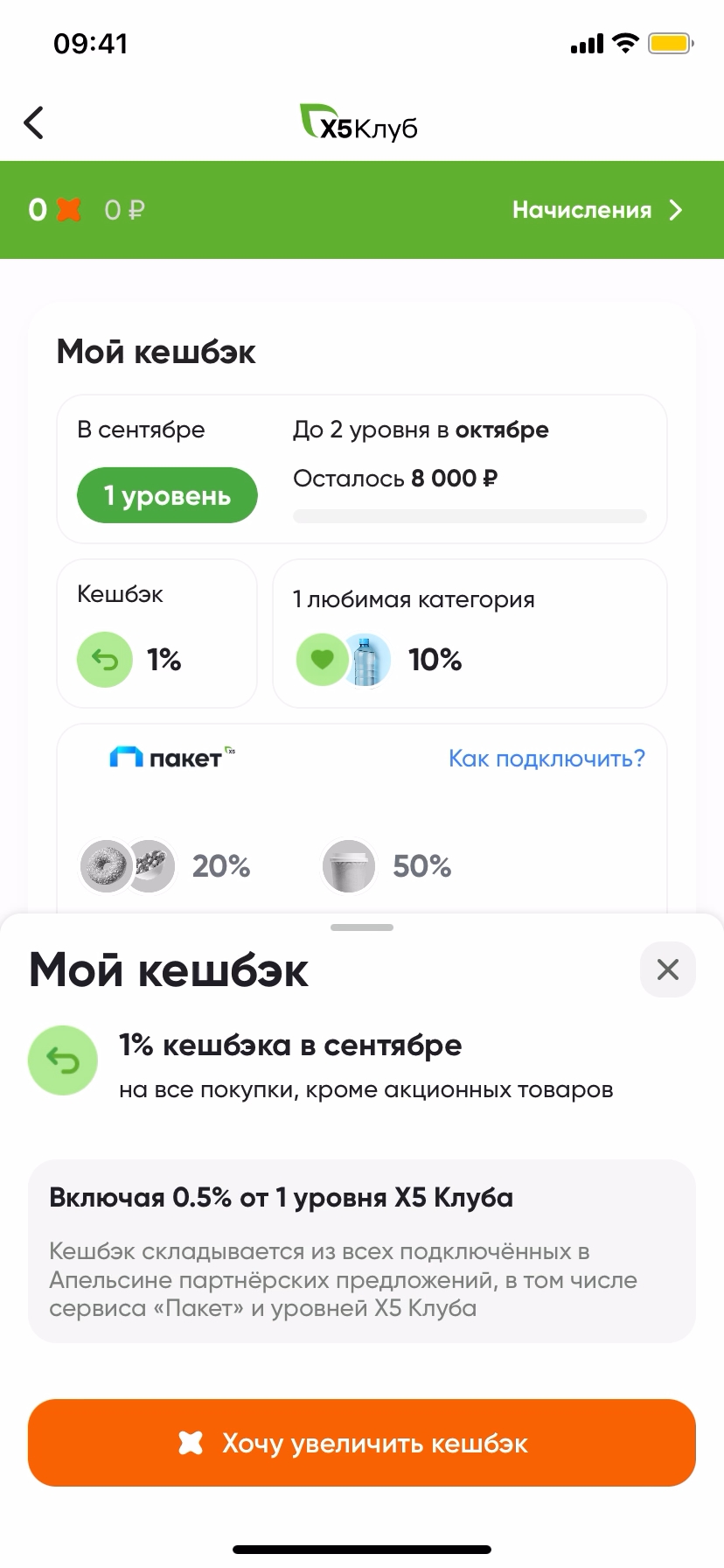
Task: Tap the cashback icon in bottom sheet
Action: [x=63, y=1060]
